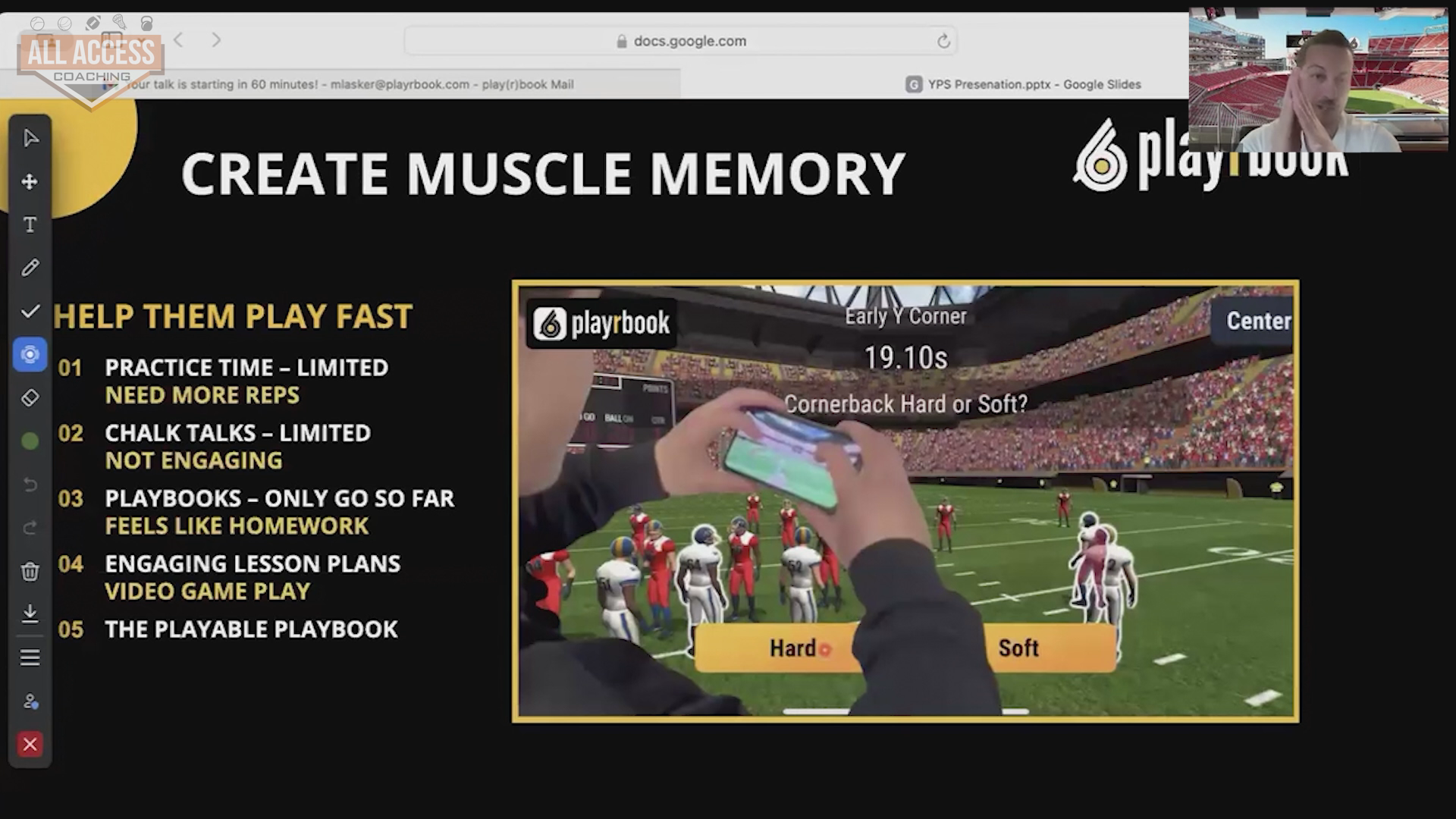
Task: Save annotations with the download icon
Action: (30, 613)
